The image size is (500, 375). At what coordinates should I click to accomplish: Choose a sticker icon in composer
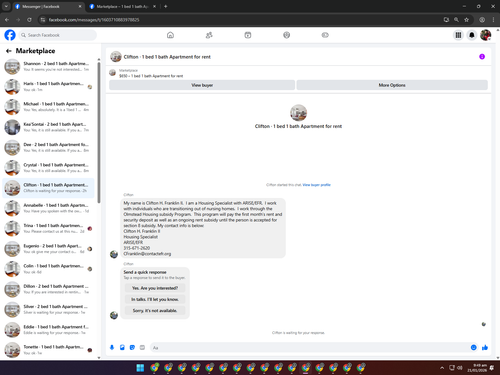coord(132,347)
